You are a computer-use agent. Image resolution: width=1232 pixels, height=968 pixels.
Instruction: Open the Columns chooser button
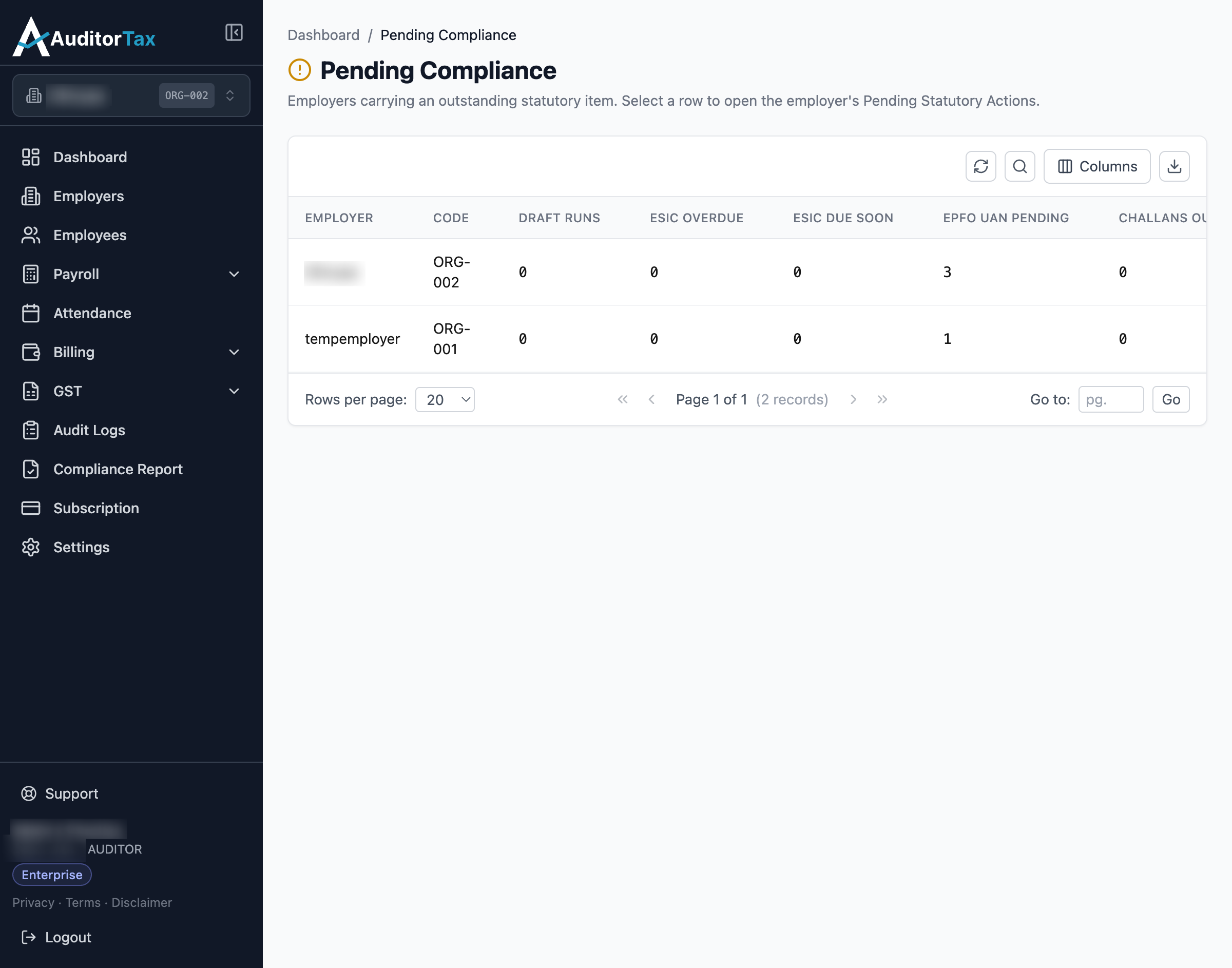pos(1096,166)
